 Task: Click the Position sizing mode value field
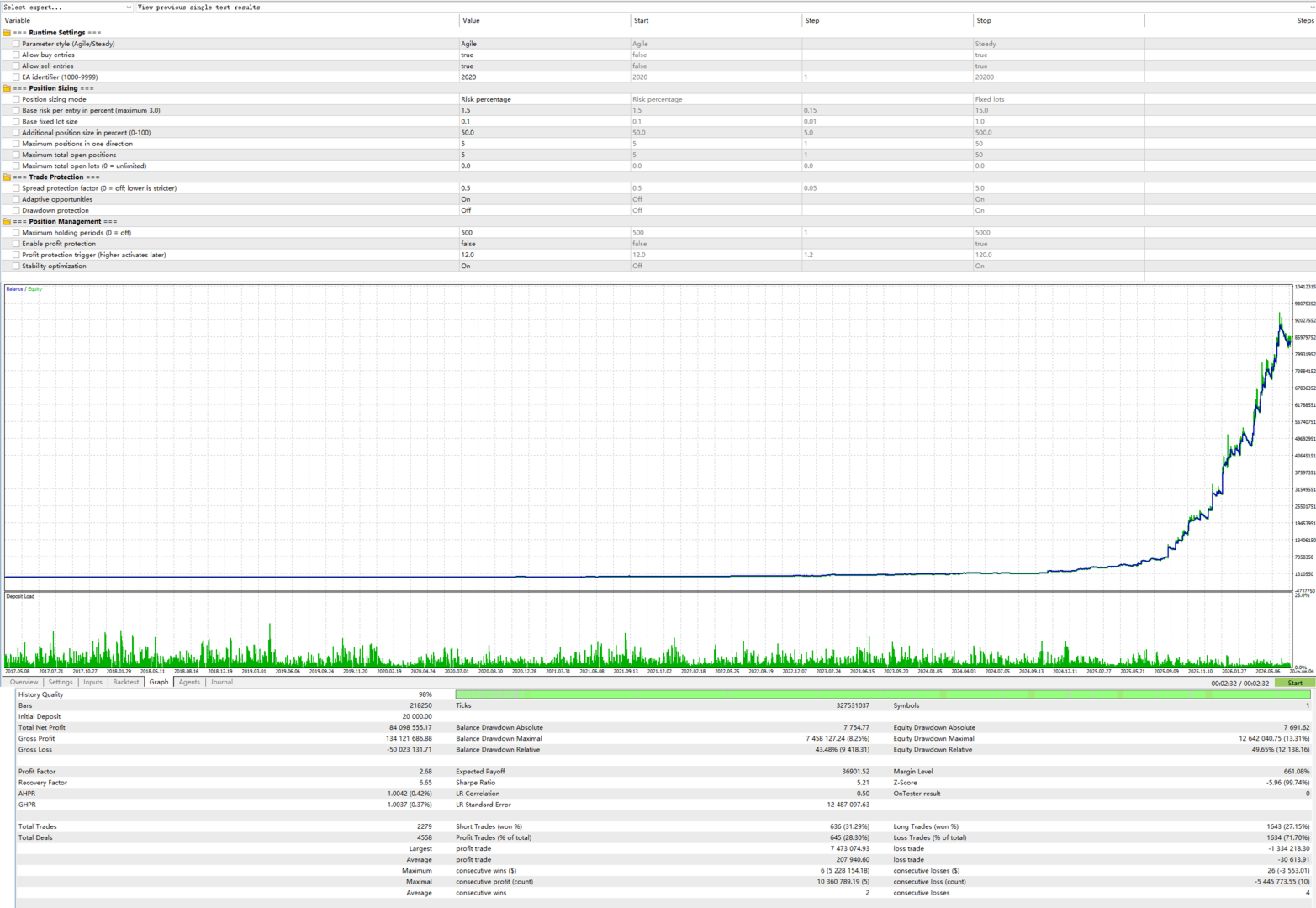click(x=544, y=99)
